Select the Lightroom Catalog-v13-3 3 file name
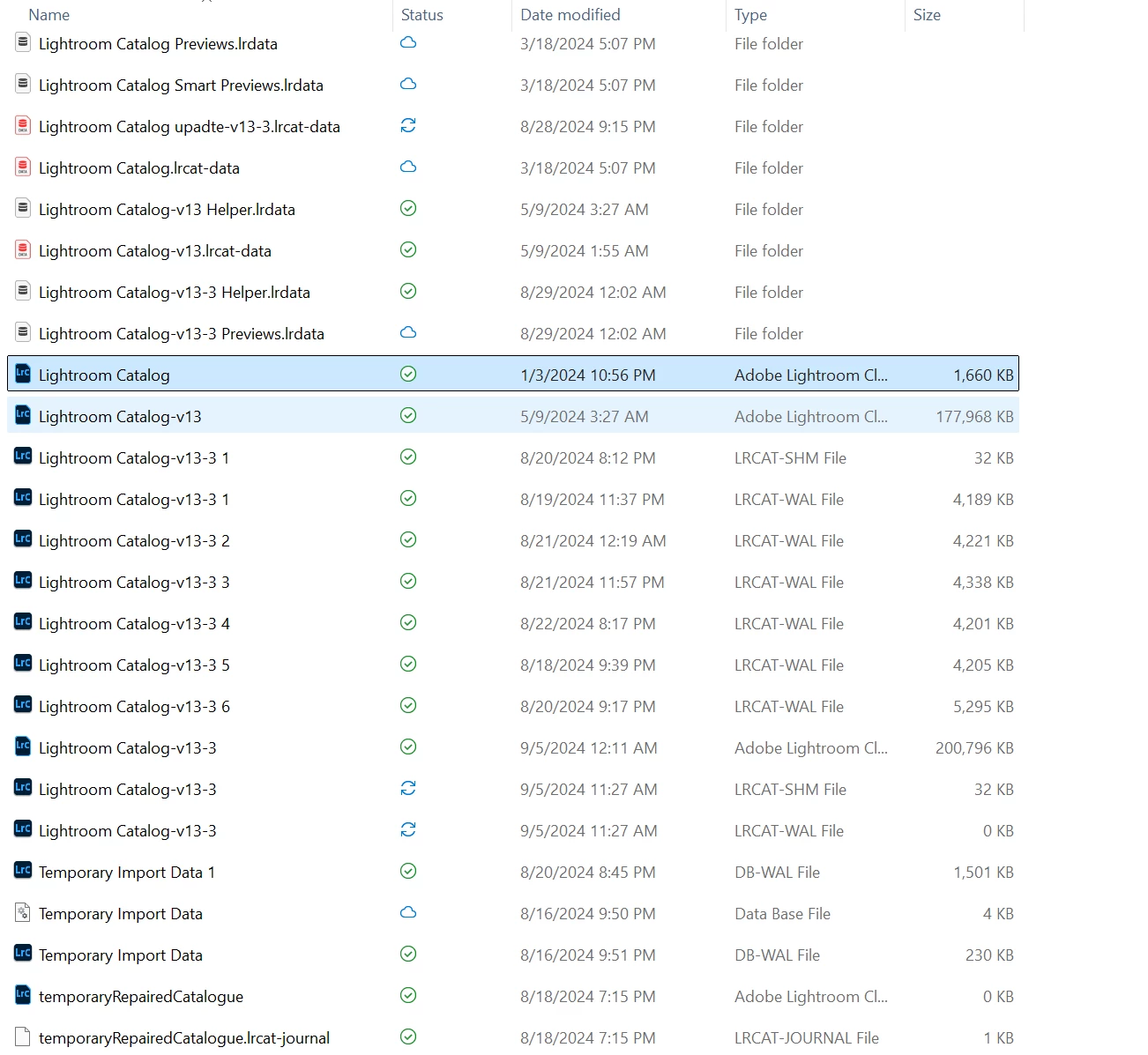Viewport: 1148px width, 1055px height. pyautogui.click(x=134, y=583)
